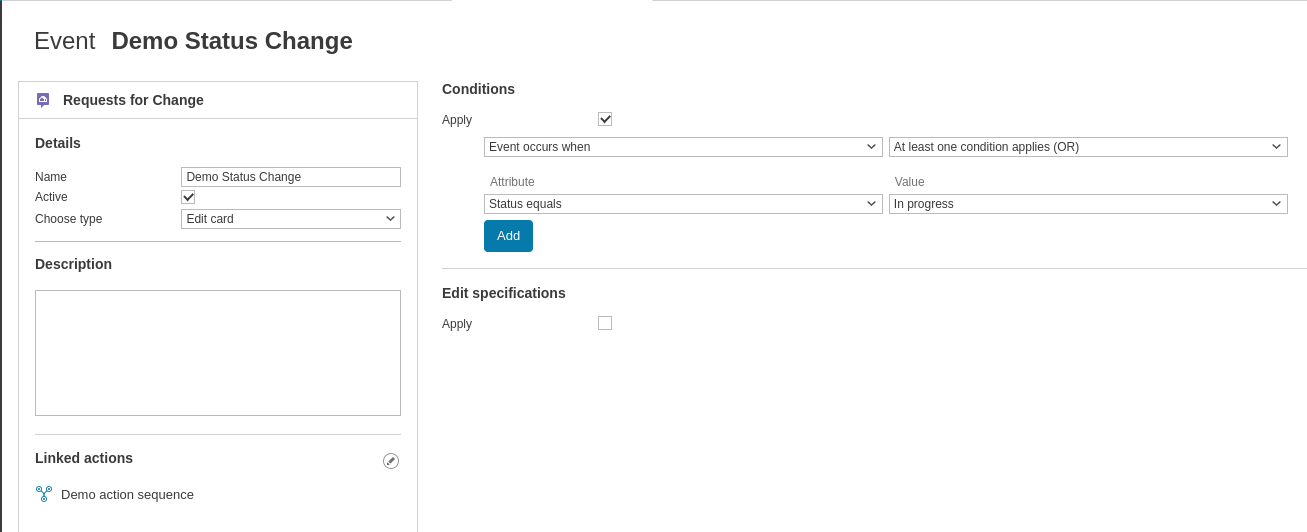This screenshot has height=532, width=1307.
Task: Click the 'Demo Status Change' event title
Action: point(232,41)
